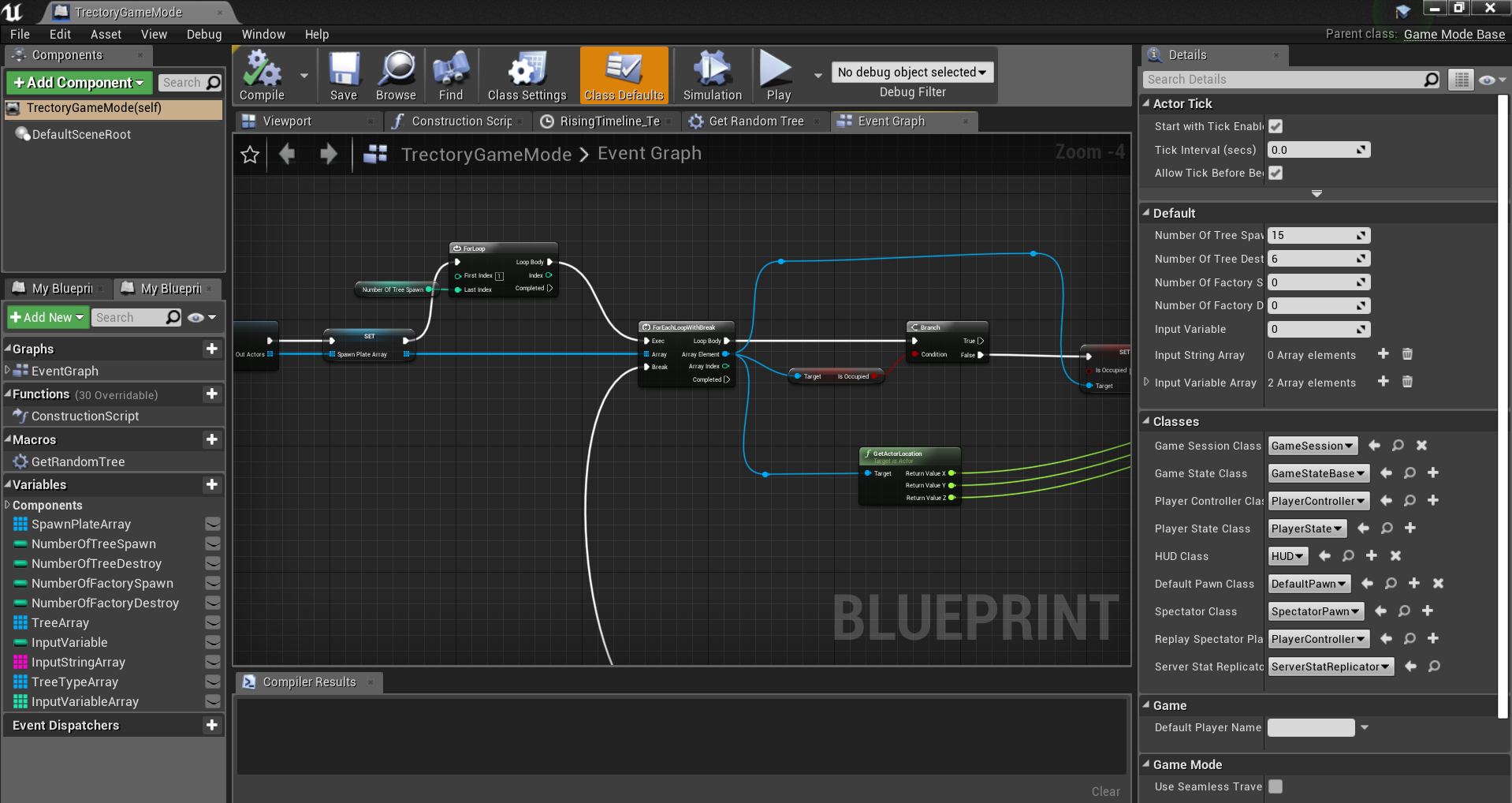
Task: Disable Start with Tick Enabled
Action: [x=1276, y=126]
